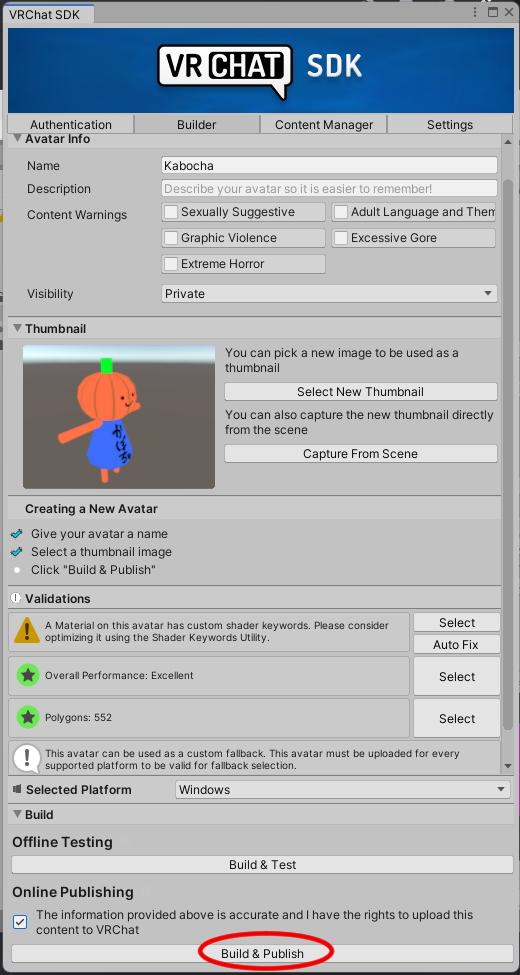Click the Description input field
The height and width of the screenshot is (975, 520).
[x=329, y=188]
